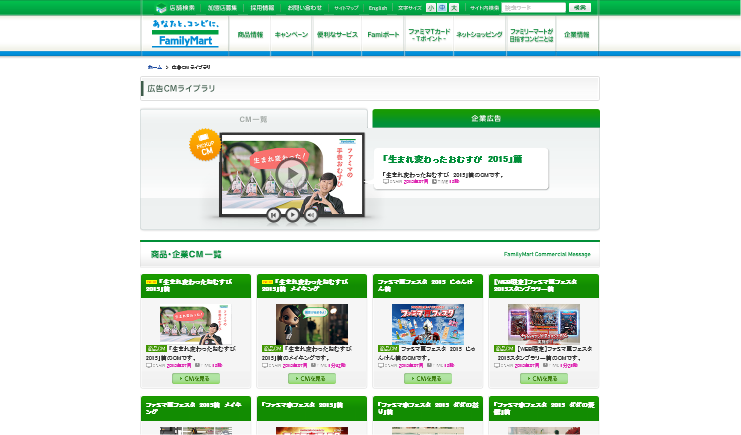Click the NEW badge on the first card
This screenshot has height=435, width=741.
click(x=151, y=282)
